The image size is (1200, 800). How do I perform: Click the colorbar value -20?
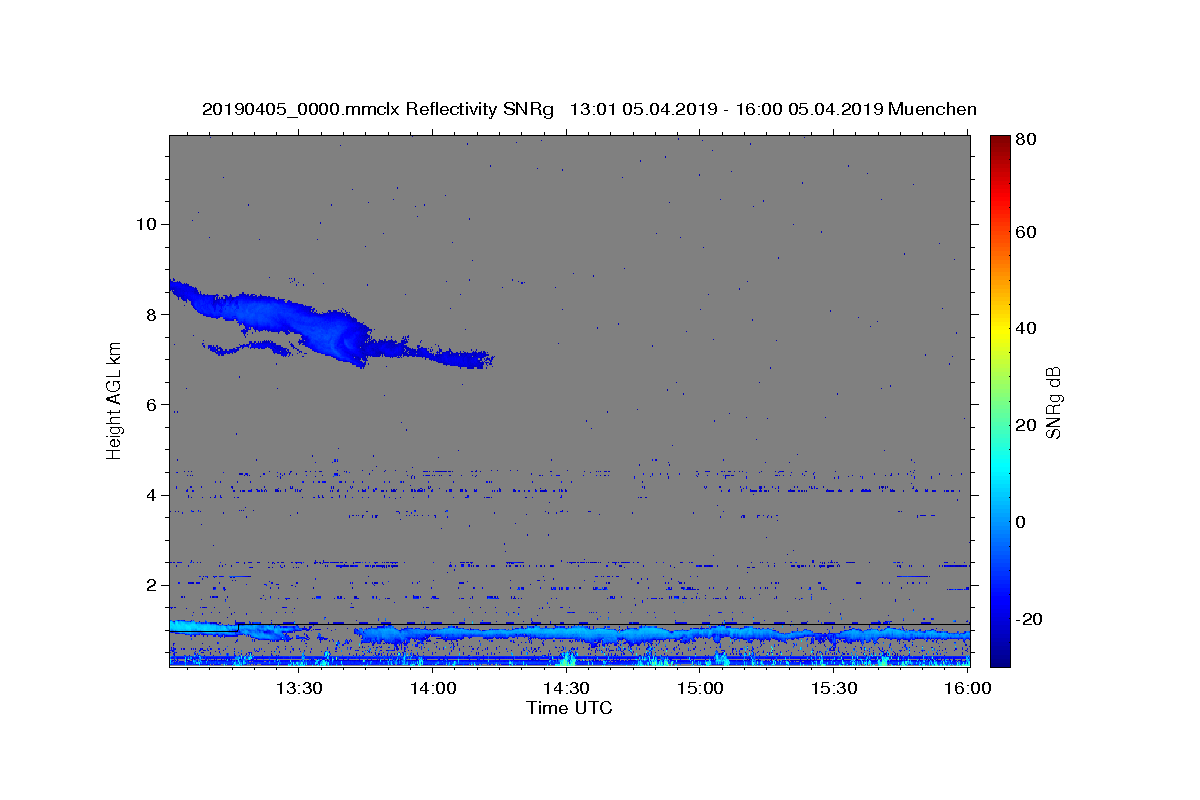1029,619
